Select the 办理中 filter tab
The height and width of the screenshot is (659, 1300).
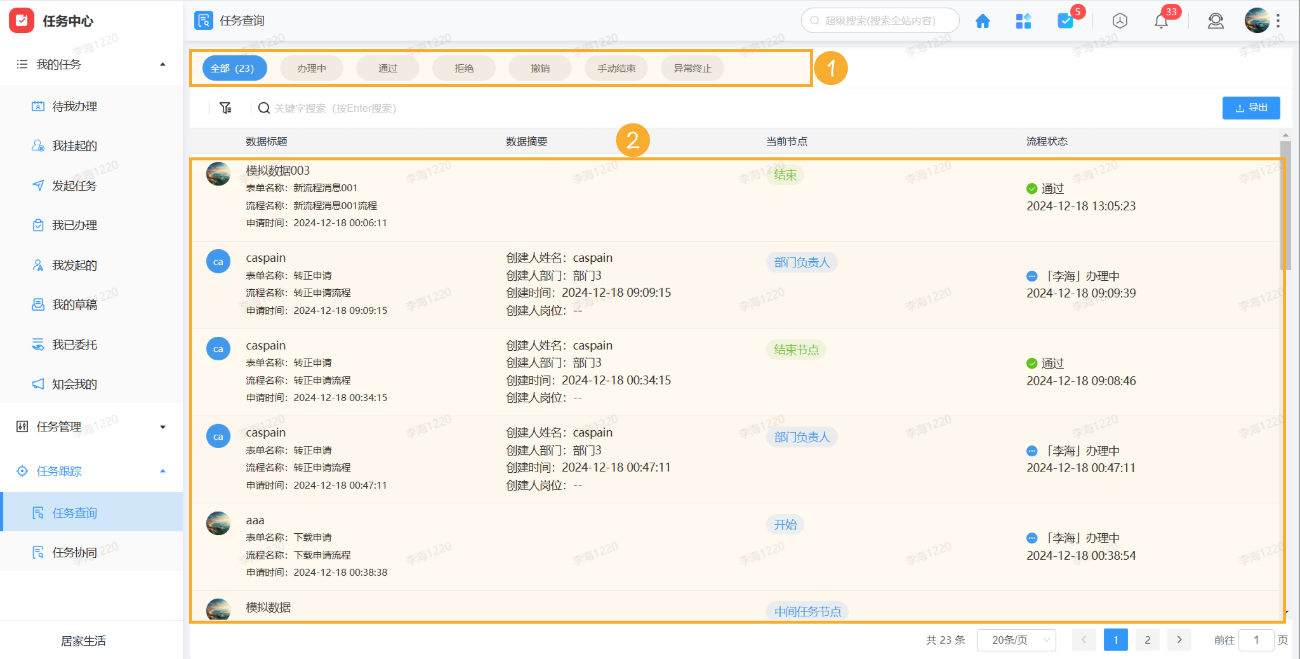(x=311, y=68)
